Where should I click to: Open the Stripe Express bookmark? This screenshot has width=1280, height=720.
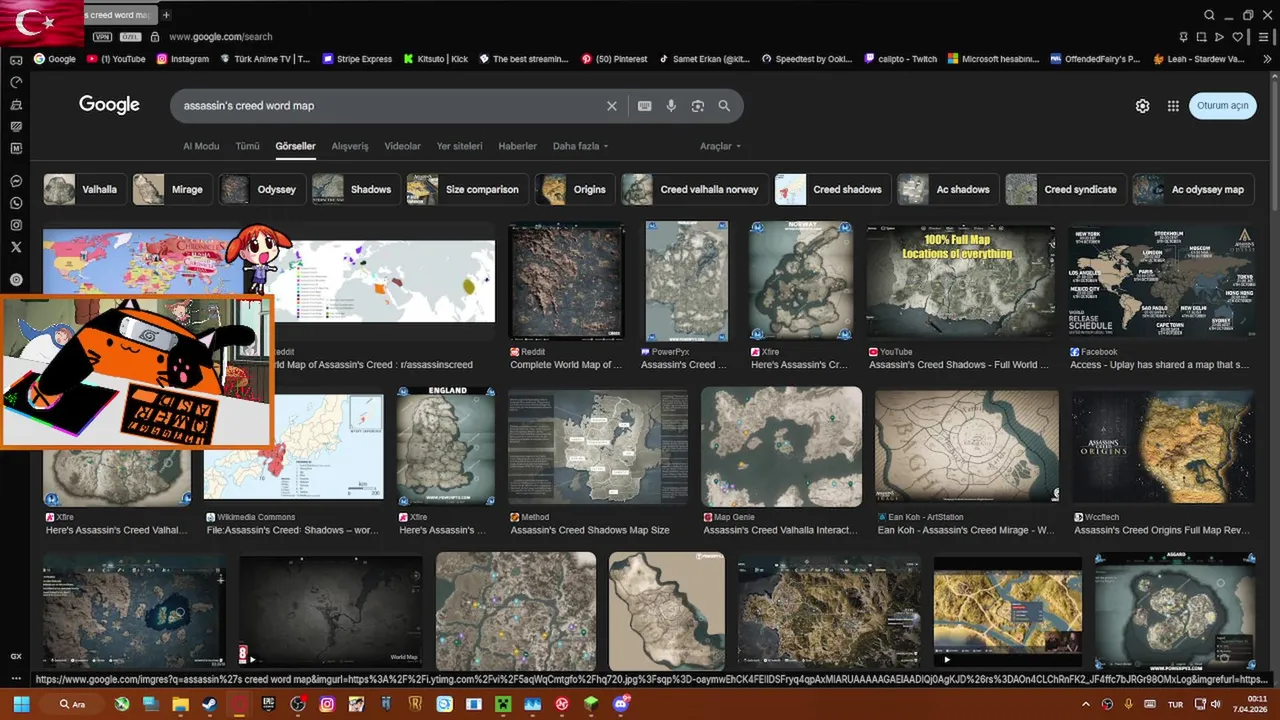pos(357,59)
